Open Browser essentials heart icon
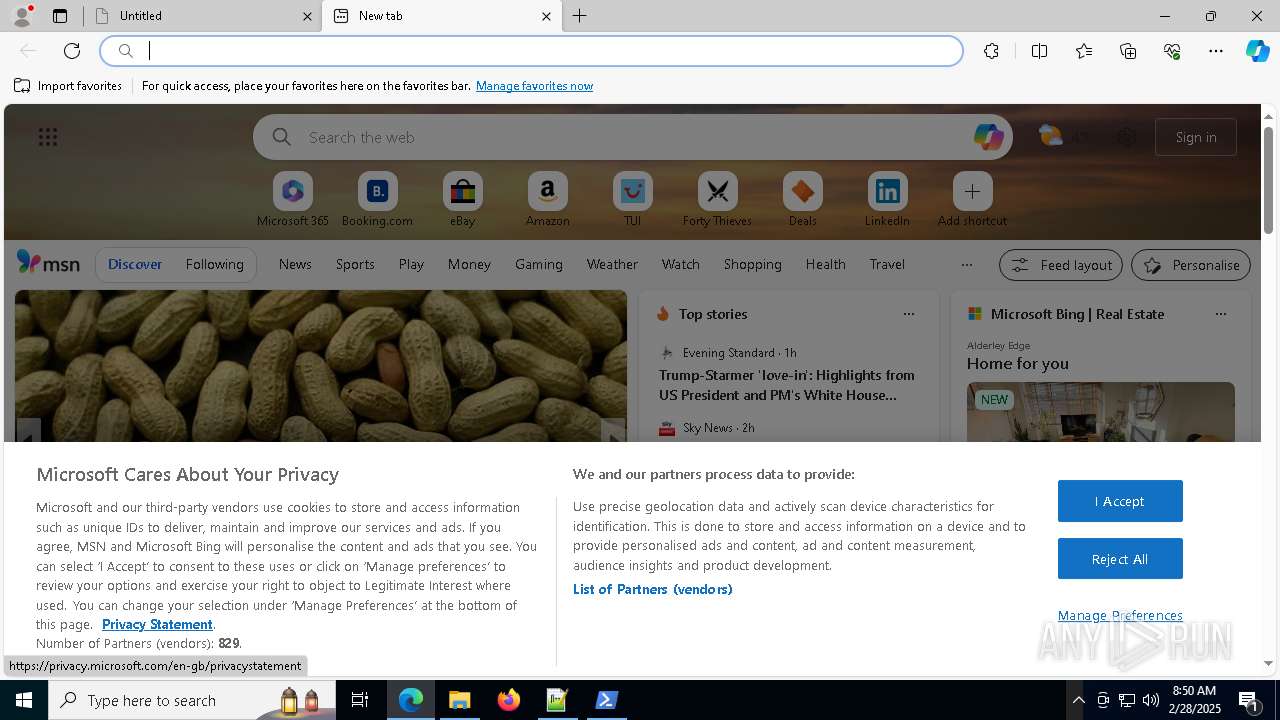 click(x=1172, y=51)
